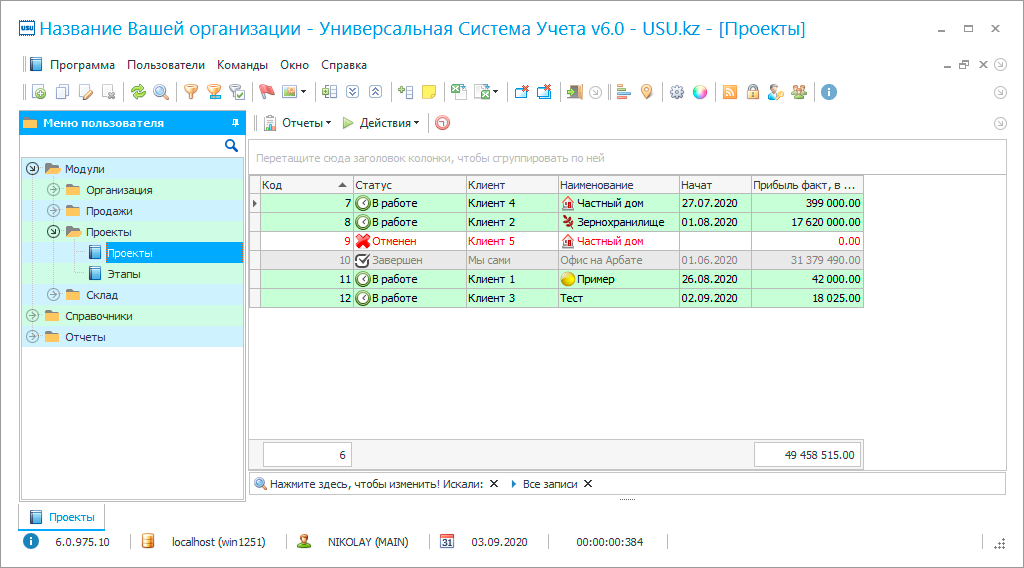This screenshot has height=568, width=1024.
Task: Click the Клиент column header
Action: point(512,185)
